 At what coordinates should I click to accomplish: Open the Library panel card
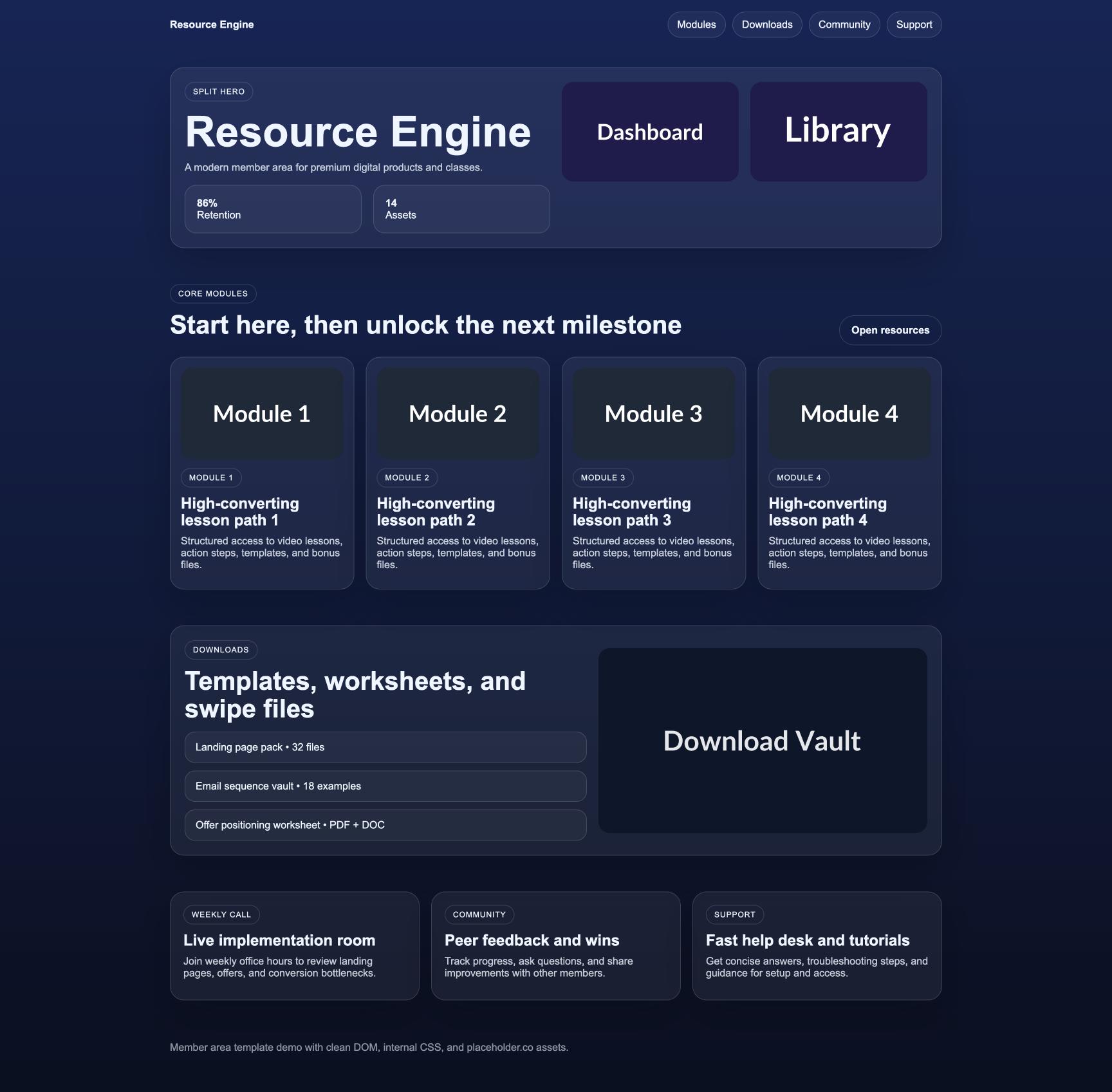[837, 131]
